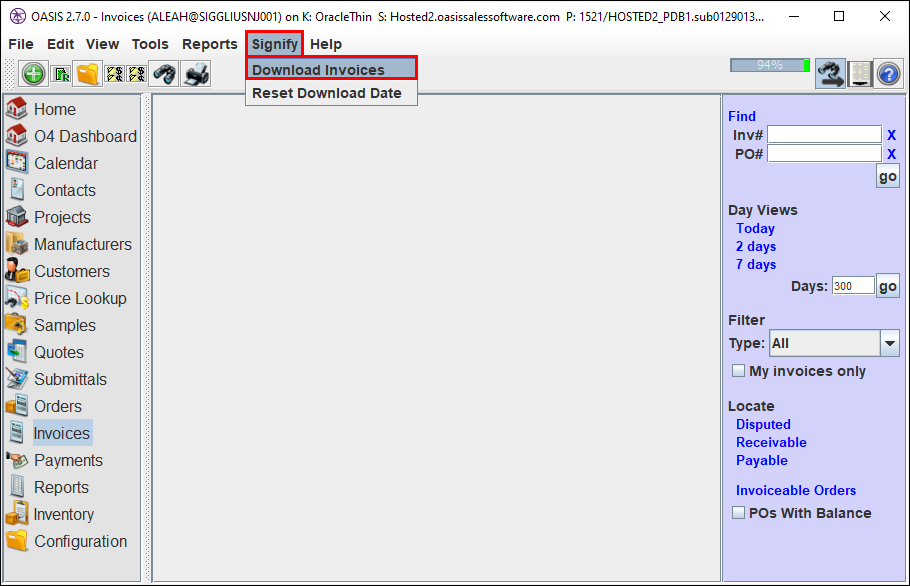910x586 pixels.
Task: Open the View menu
Action: click(x=102, y=44)
